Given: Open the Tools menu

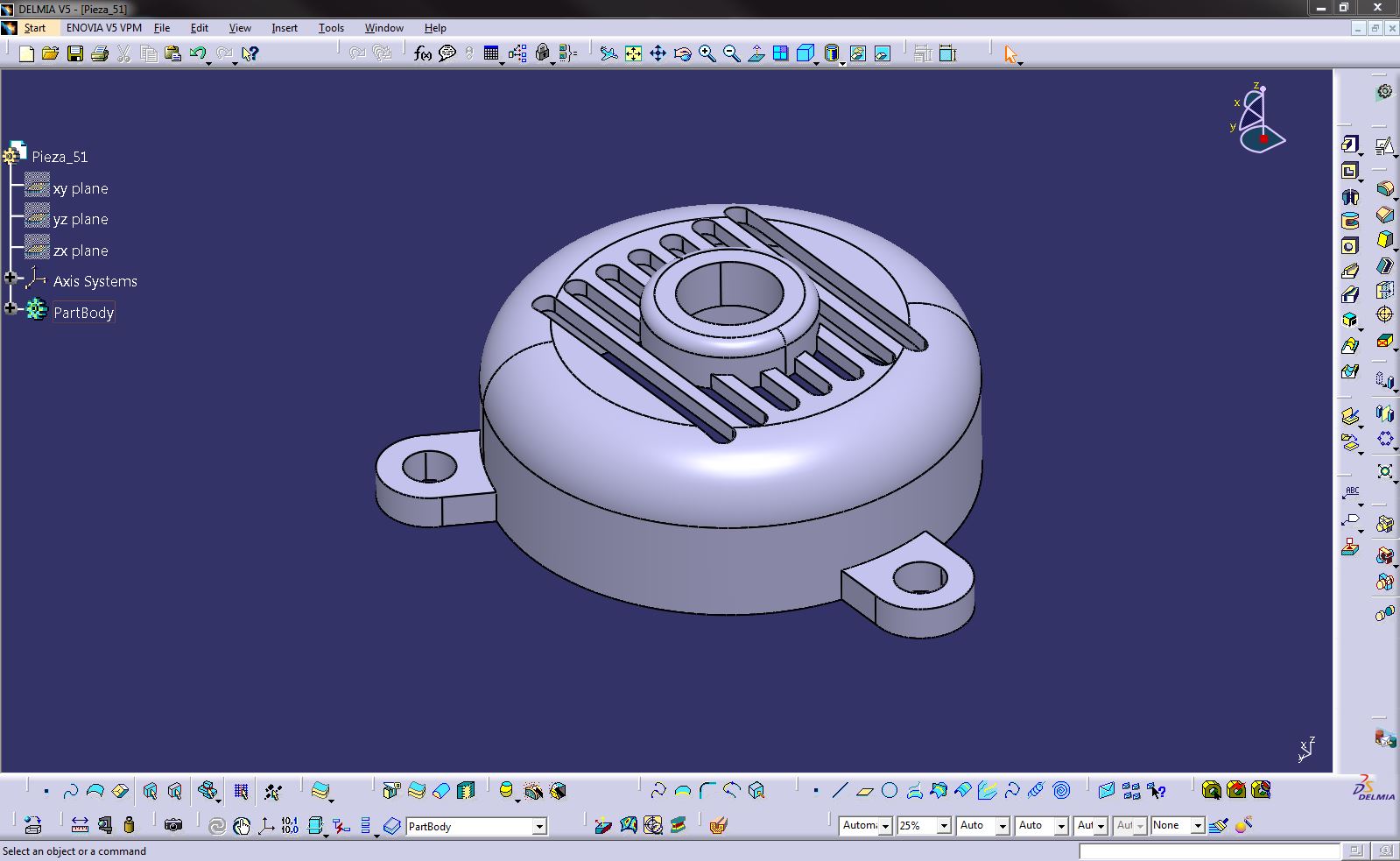Looking at the screenshot, I should [x=331, y=28].
